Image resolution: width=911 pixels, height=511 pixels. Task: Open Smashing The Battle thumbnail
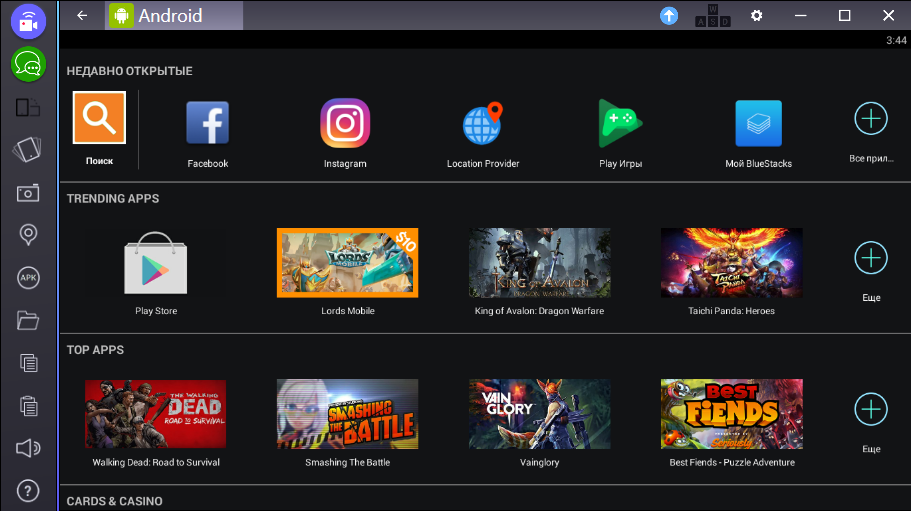[x=347, y=414]
